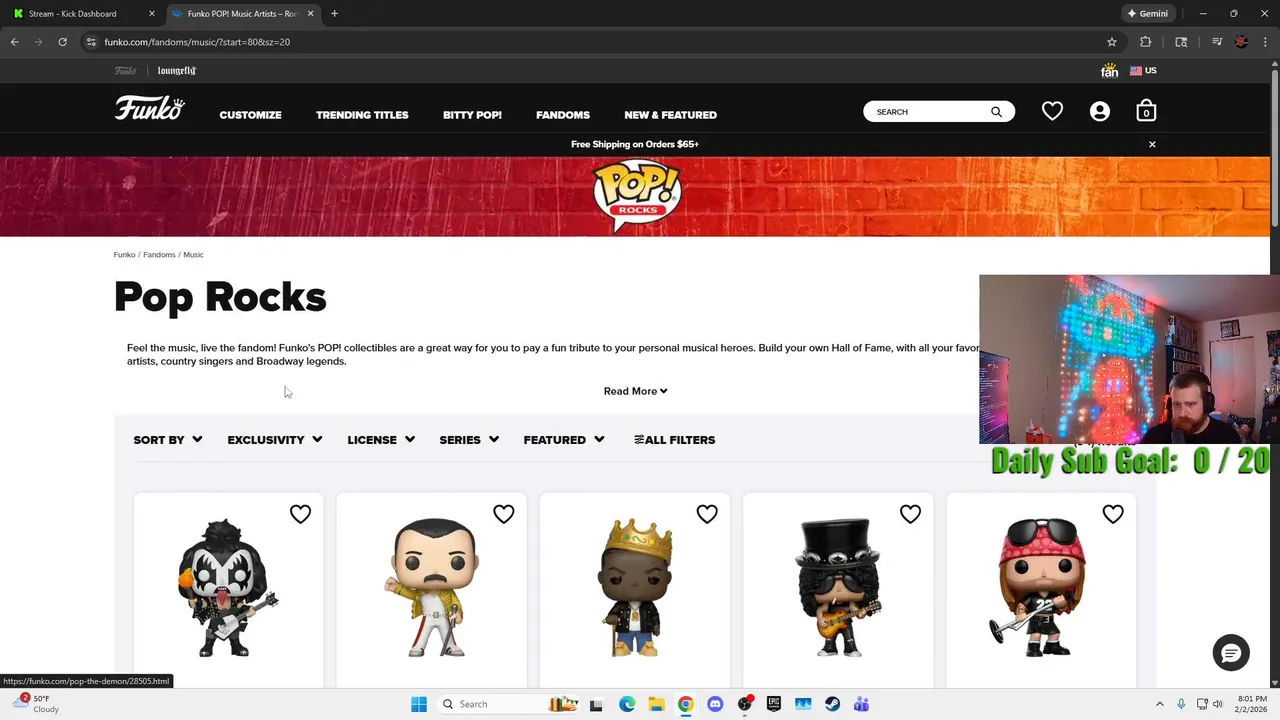Expand the Exclusivity filter

275,440
